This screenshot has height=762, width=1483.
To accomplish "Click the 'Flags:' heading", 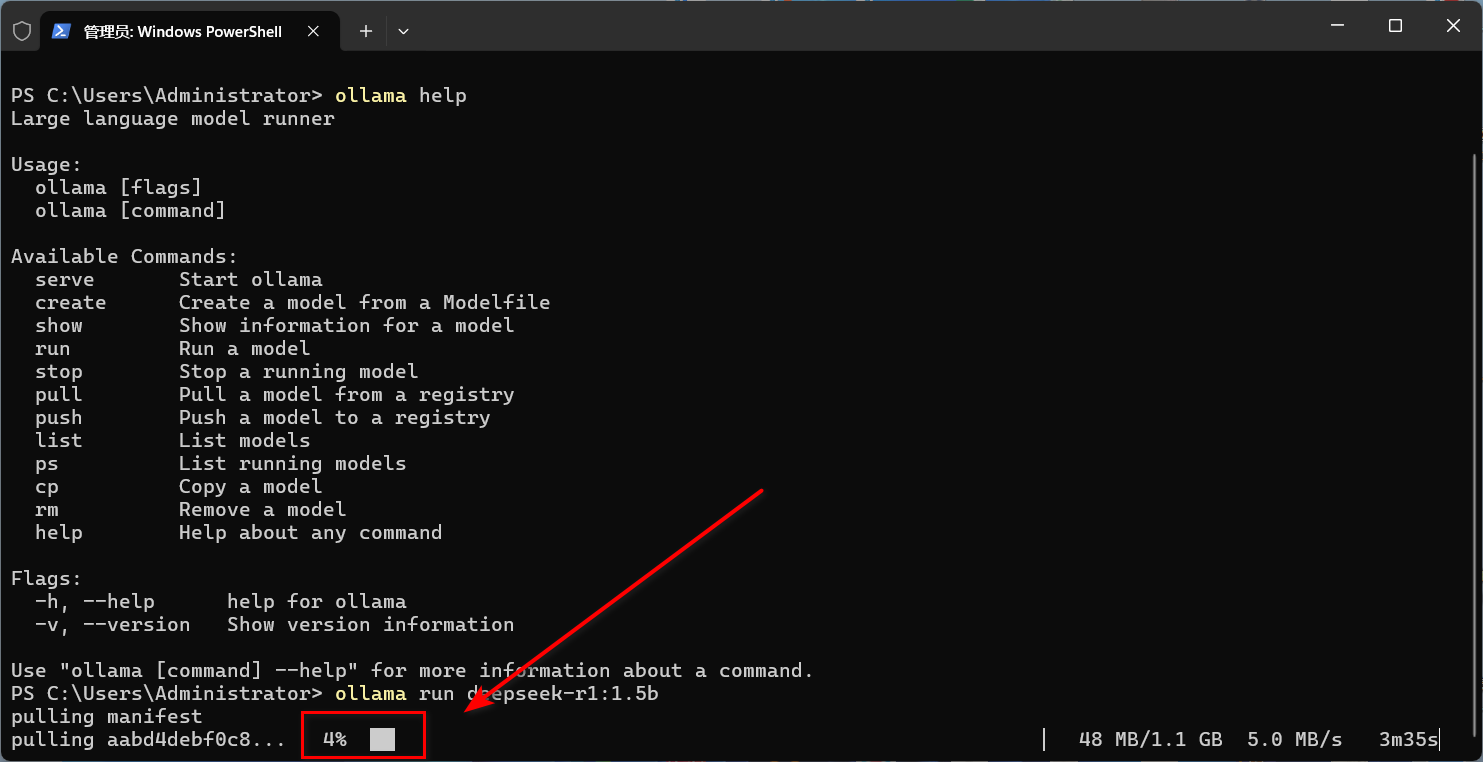I will coord(47,579).
